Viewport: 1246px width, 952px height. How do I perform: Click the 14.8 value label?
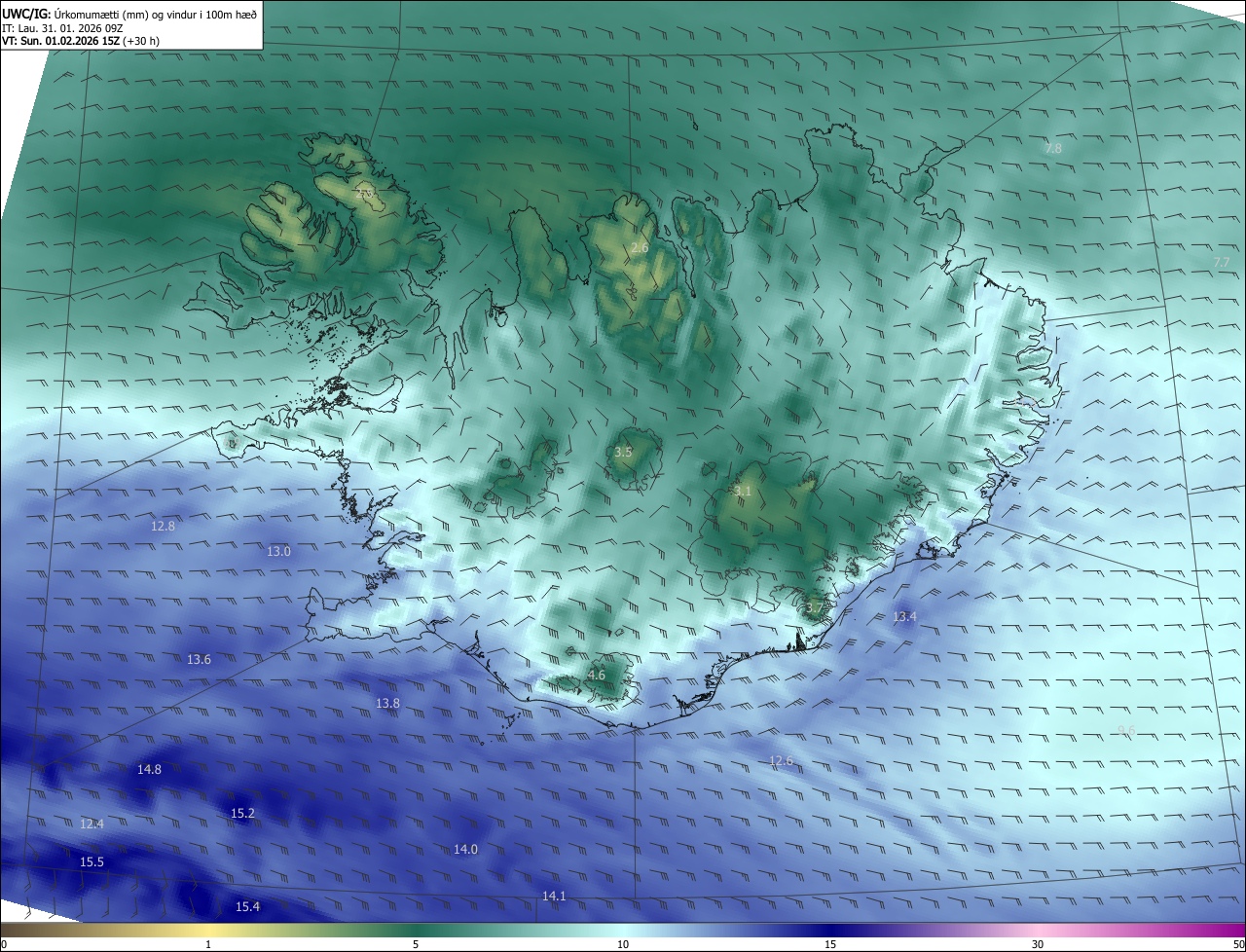tap(149, 769)
